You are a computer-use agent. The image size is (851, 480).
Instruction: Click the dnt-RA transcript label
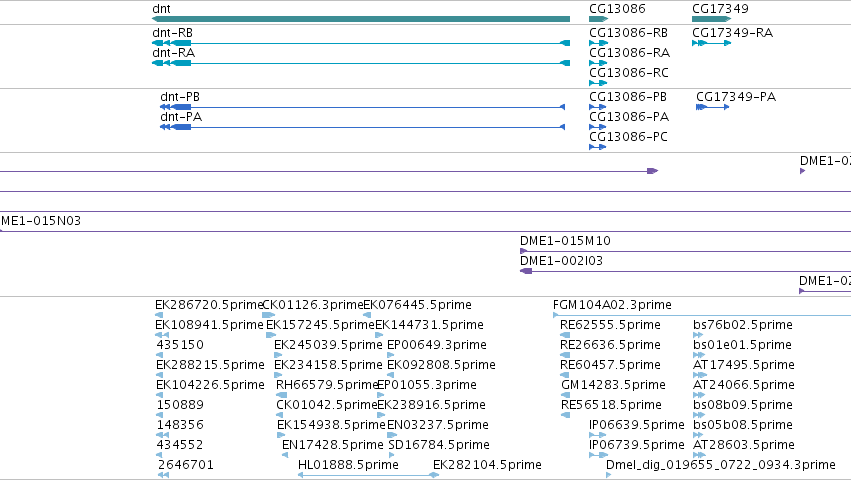coord(174,53)
